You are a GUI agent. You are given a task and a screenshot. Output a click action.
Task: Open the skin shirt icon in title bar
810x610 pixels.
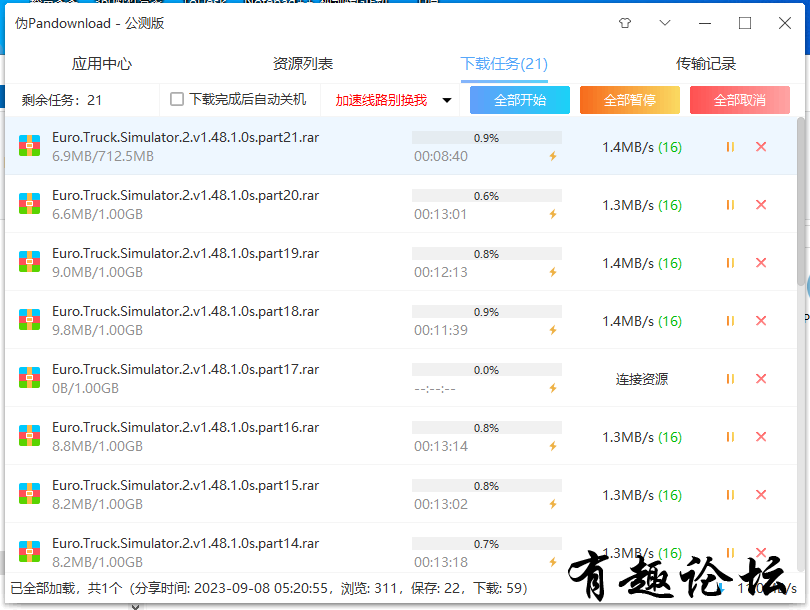625,23
